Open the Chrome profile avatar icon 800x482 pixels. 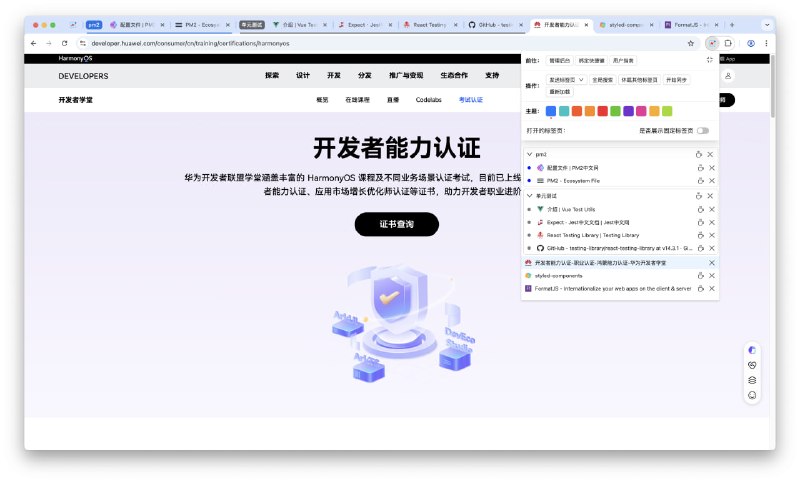(751, 43)
